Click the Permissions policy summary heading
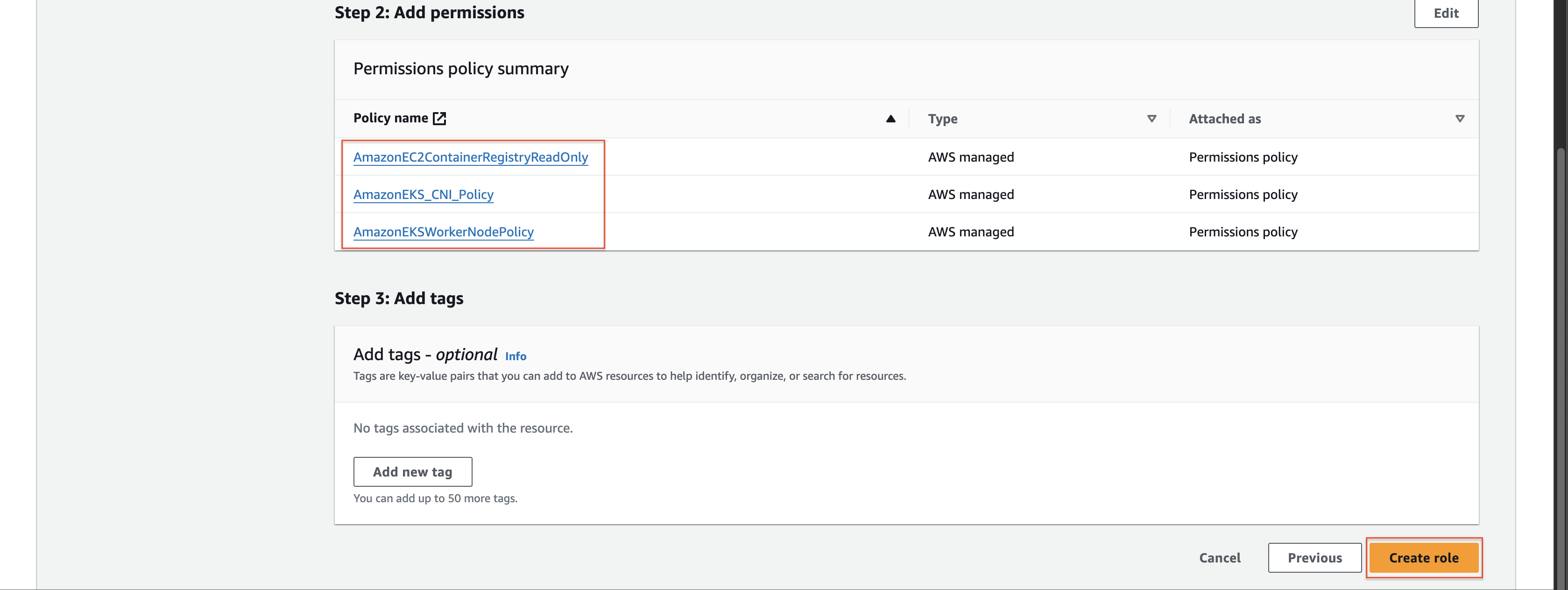The height and width of the screenshot is (590, 1568). pos(461,69)
